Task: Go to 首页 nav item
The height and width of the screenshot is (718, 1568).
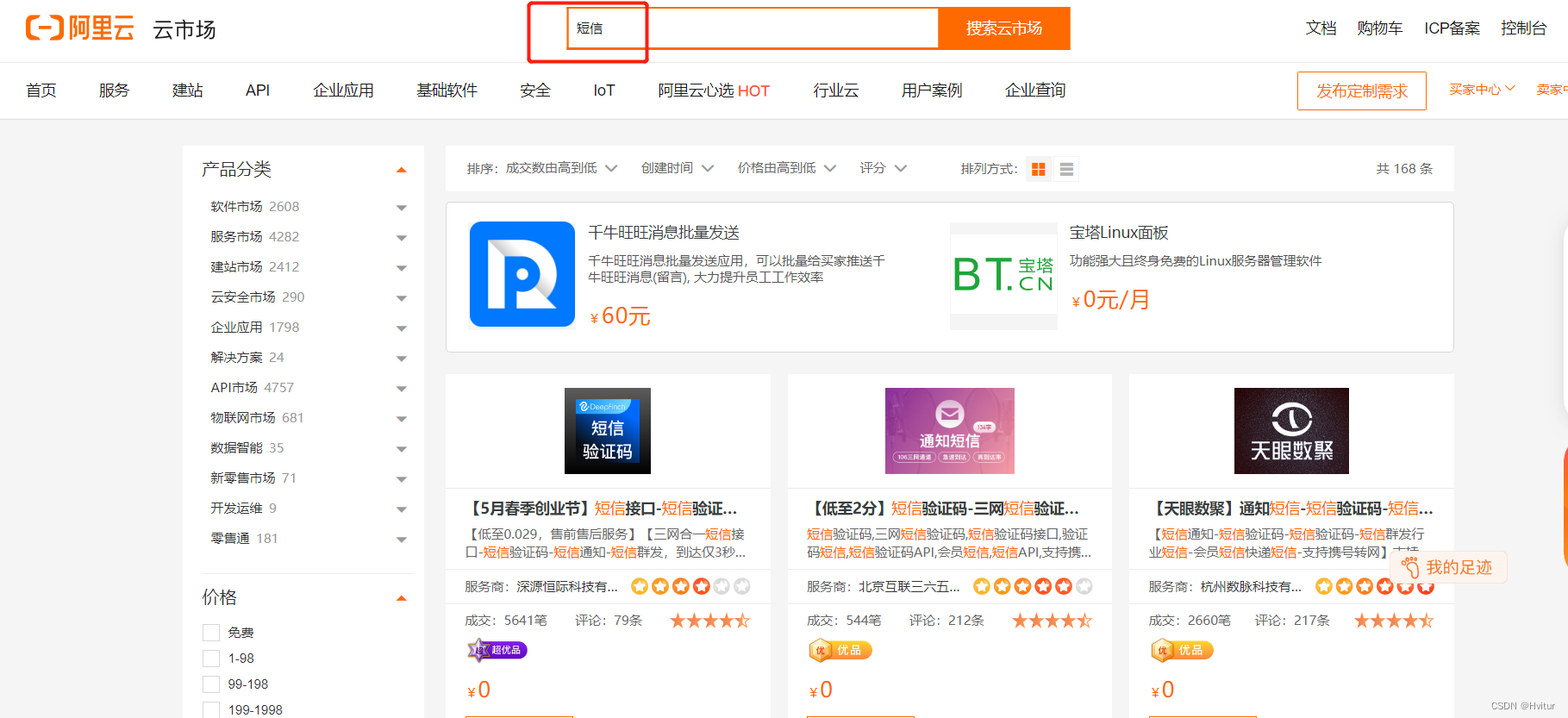Action: point(41,91)
